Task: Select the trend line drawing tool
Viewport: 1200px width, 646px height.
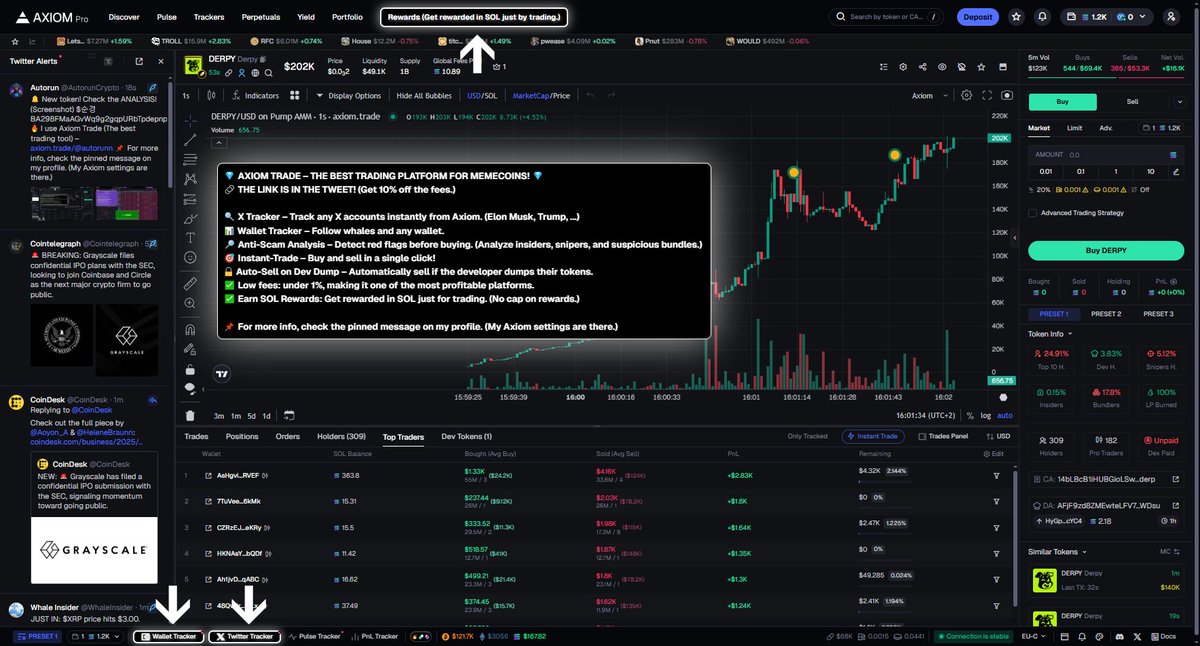Action: point(190,140)
